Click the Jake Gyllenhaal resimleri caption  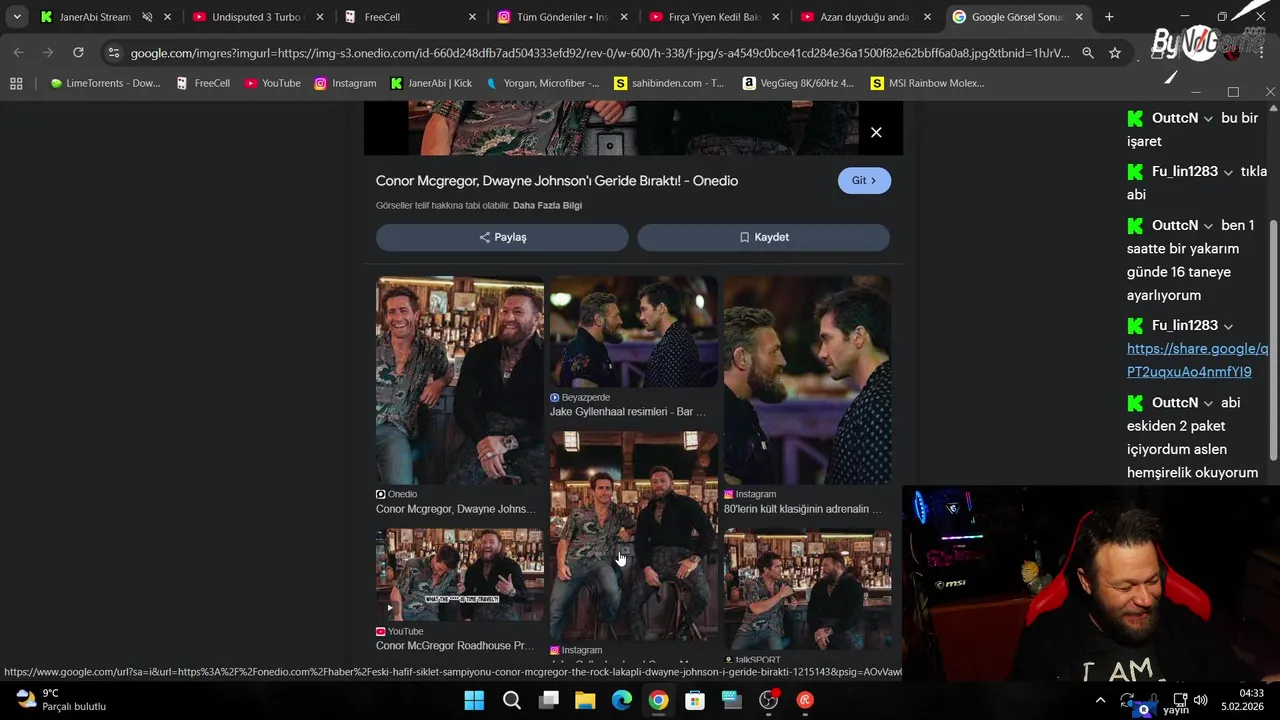[x=627, y=412]
